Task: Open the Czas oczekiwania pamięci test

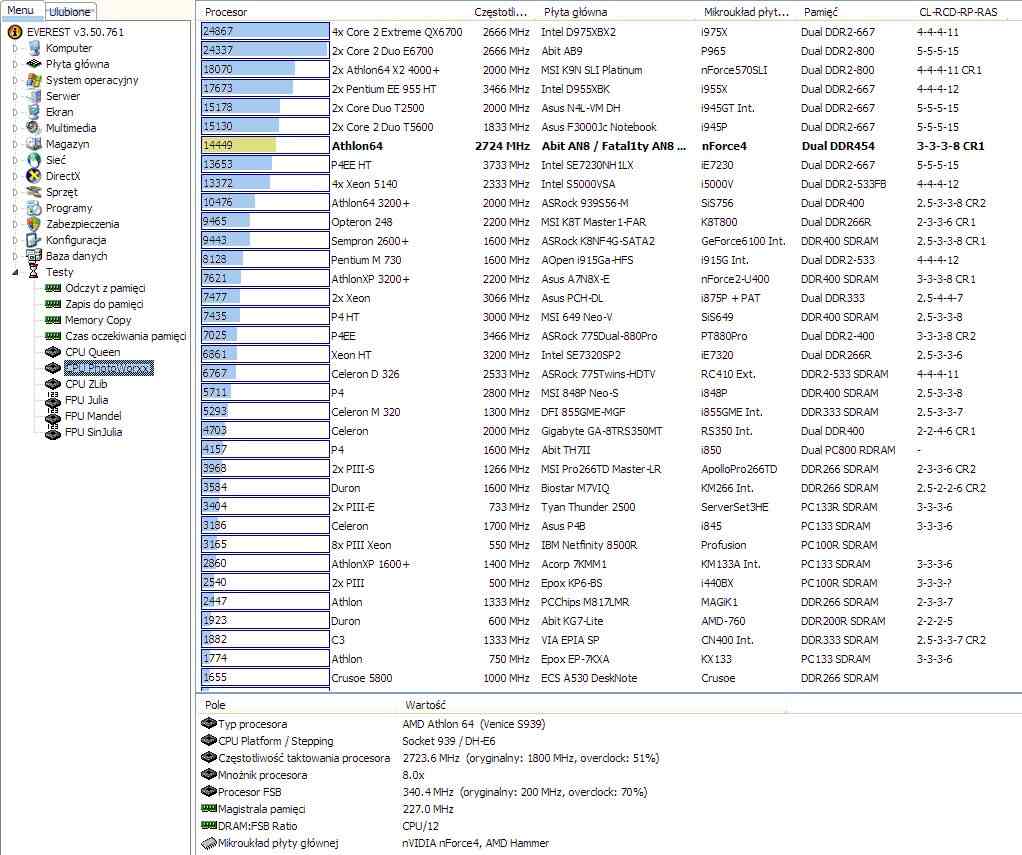Action: 126,336
